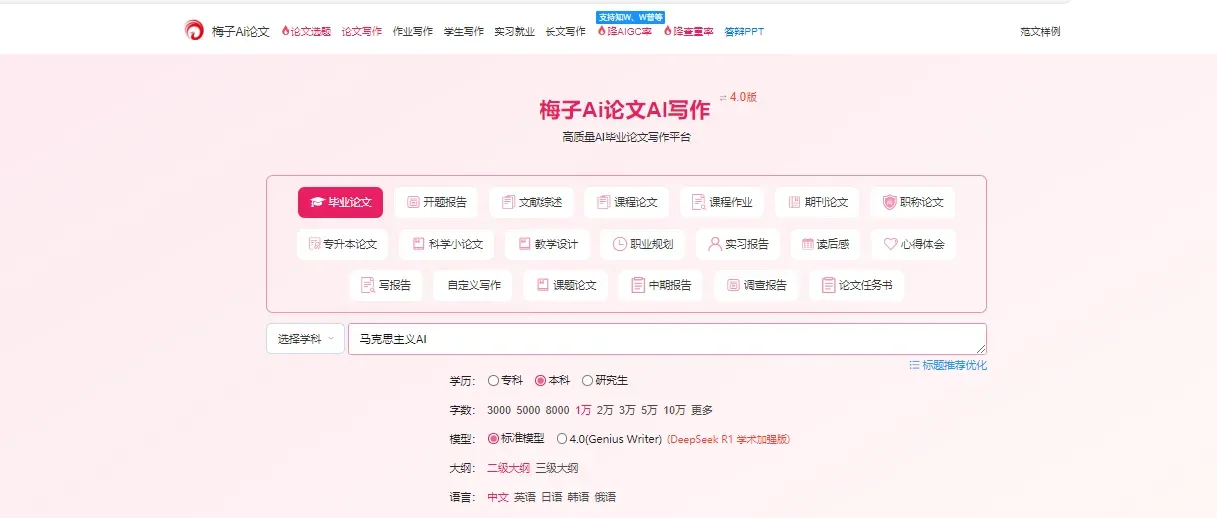
Task: Choose the 4.0 (Genius Writer) model
Action: click(609, 438)
